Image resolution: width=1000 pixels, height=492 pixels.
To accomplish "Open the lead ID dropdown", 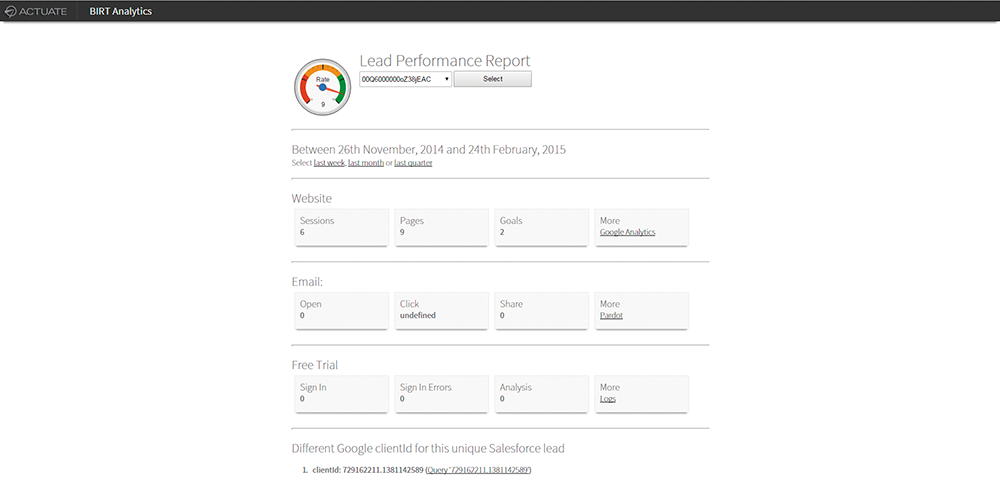I will coord(405,79).
